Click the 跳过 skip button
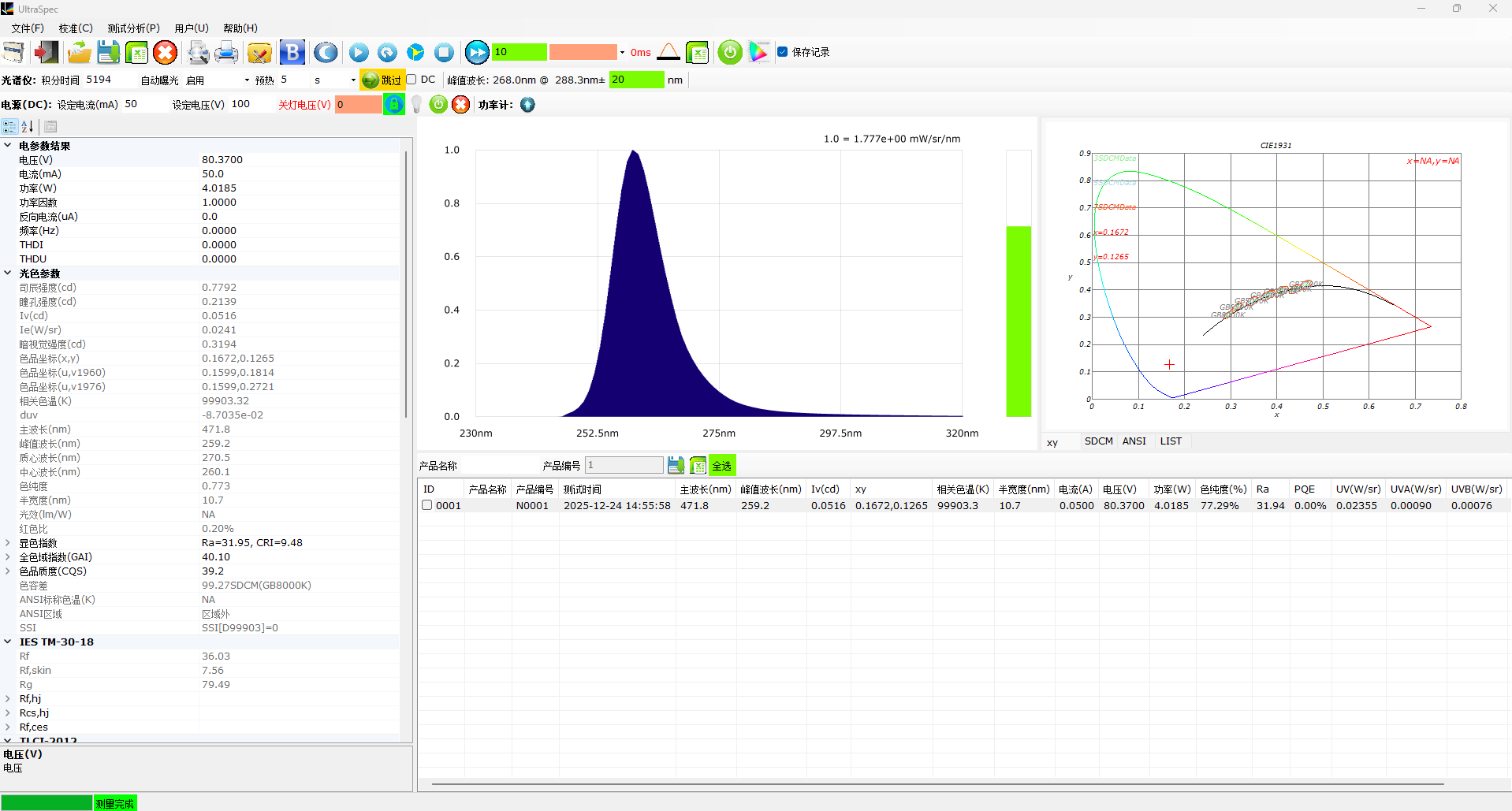Image resolution: width=1512 pixels, height=811 pixels. point(382,80)
